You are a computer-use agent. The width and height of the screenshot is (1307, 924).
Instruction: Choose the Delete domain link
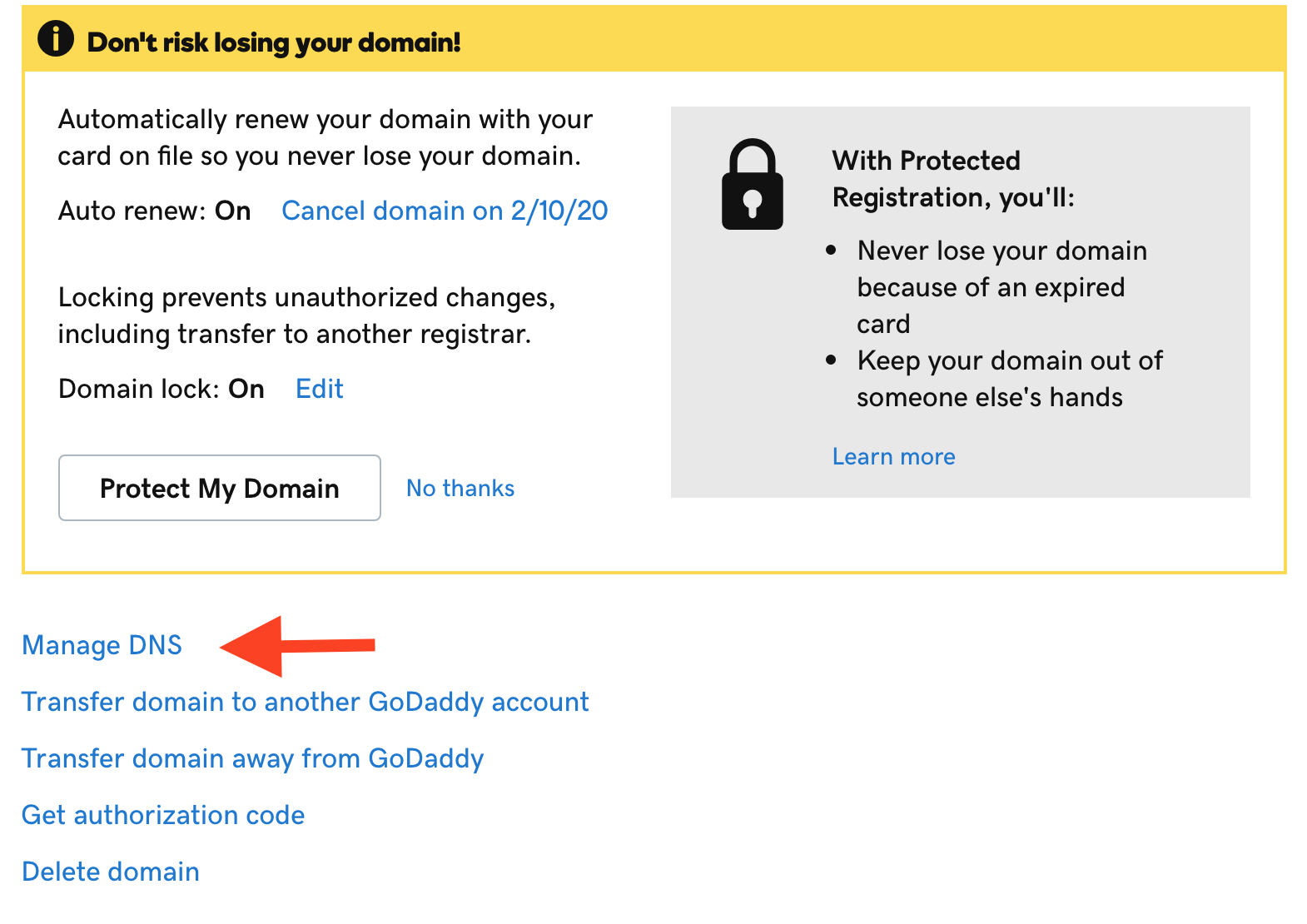(x=111, y=872)
